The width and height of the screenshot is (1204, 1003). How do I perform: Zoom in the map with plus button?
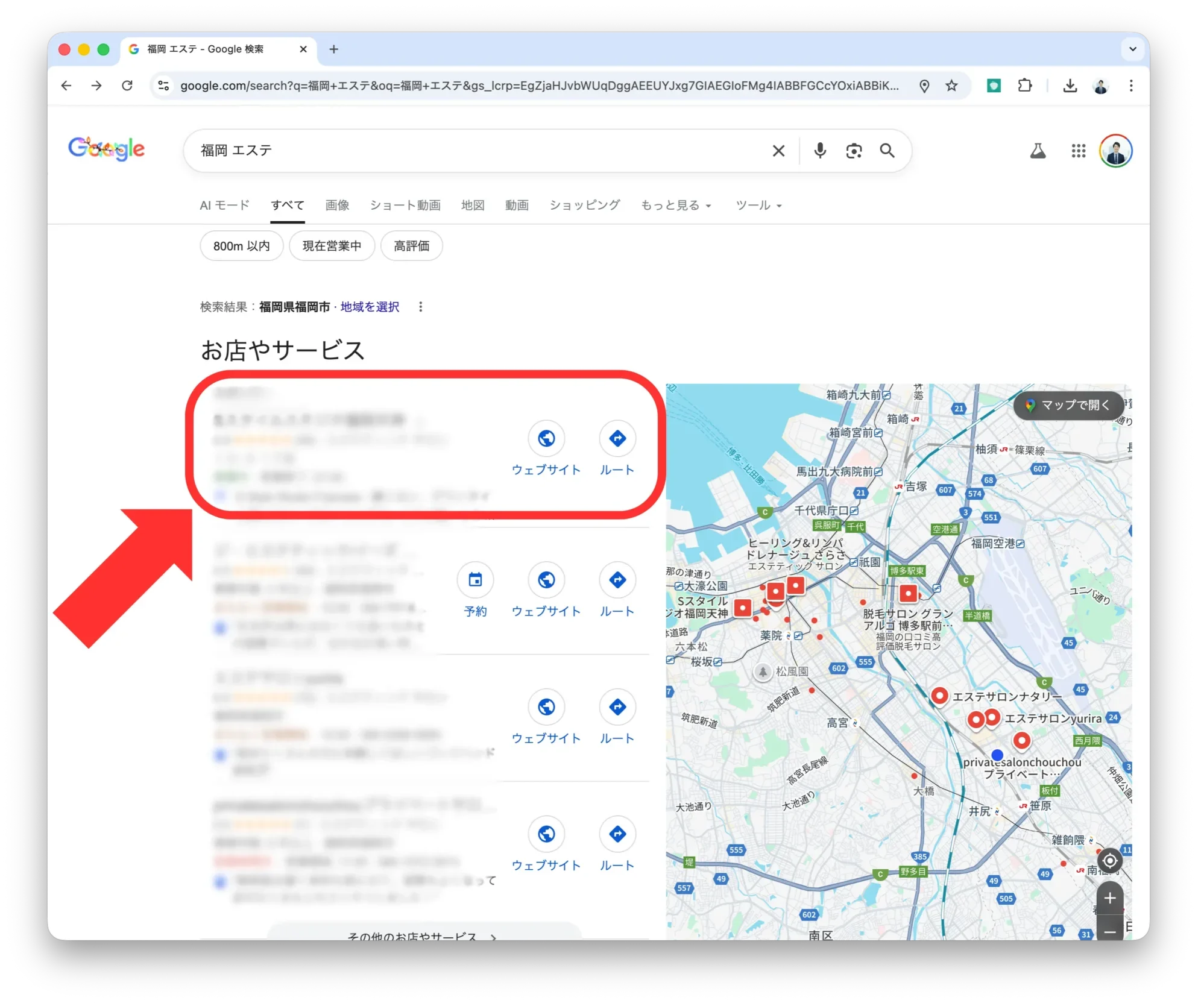[1109, 898]
